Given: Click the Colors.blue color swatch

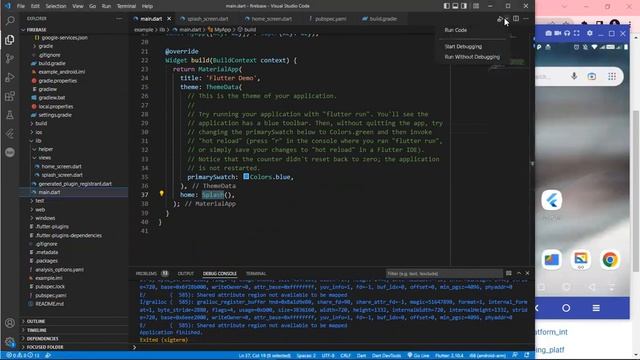Looking at the screenshot, I should point(246,176).
